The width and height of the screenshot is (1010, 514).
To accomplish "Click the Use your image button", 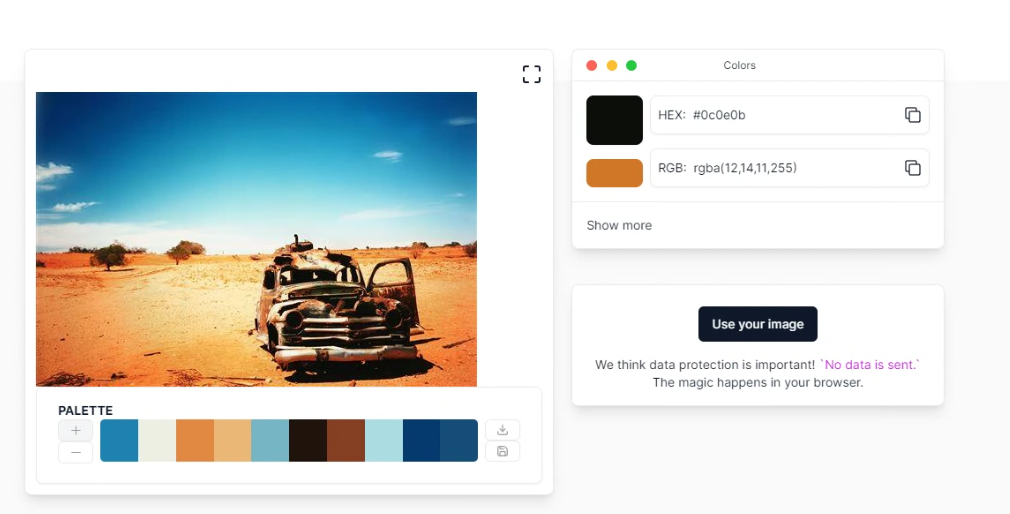I will click(x=757, y=324).
